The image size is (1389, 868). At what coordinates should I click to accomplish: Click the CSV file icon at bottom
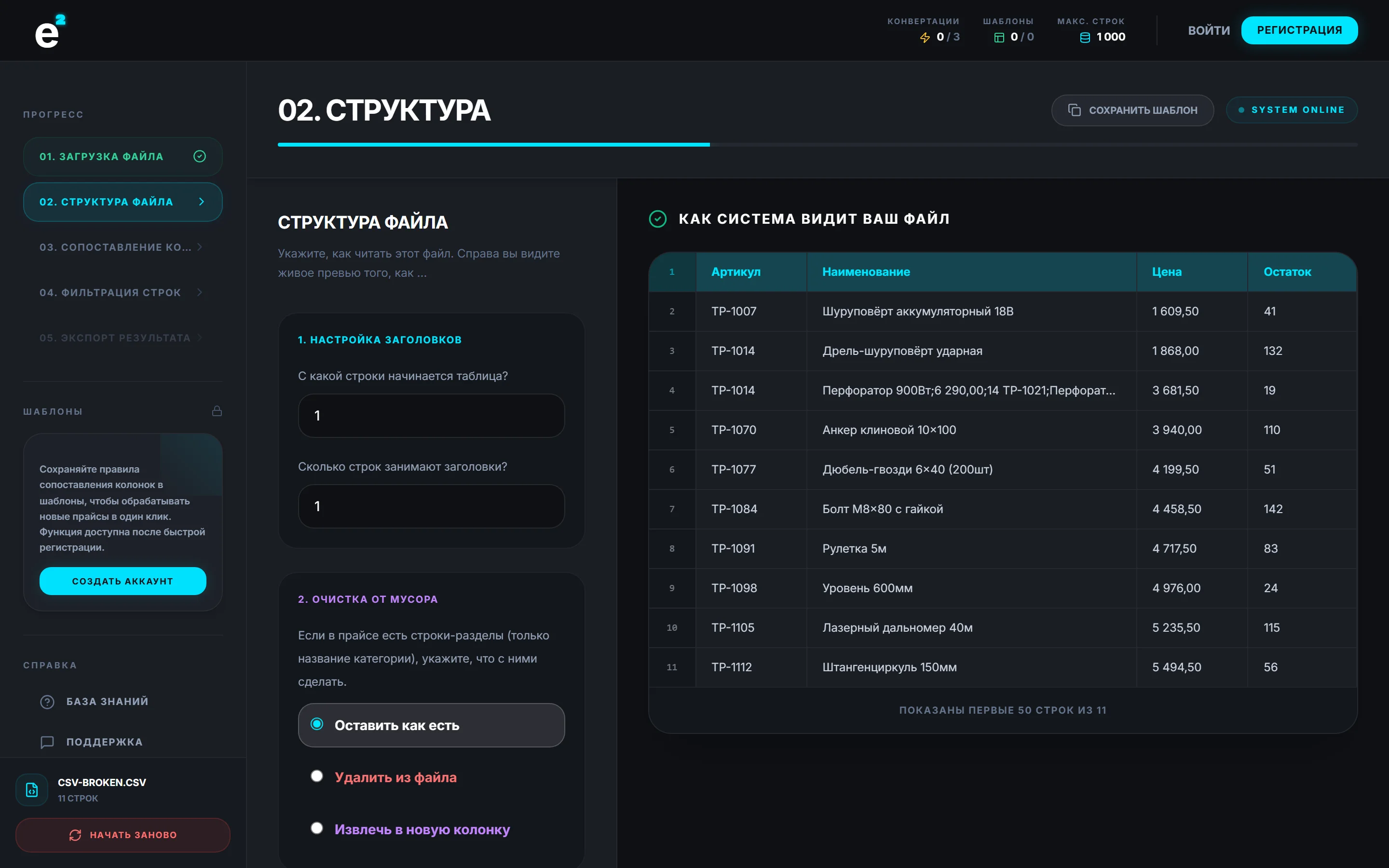[32, 790]
